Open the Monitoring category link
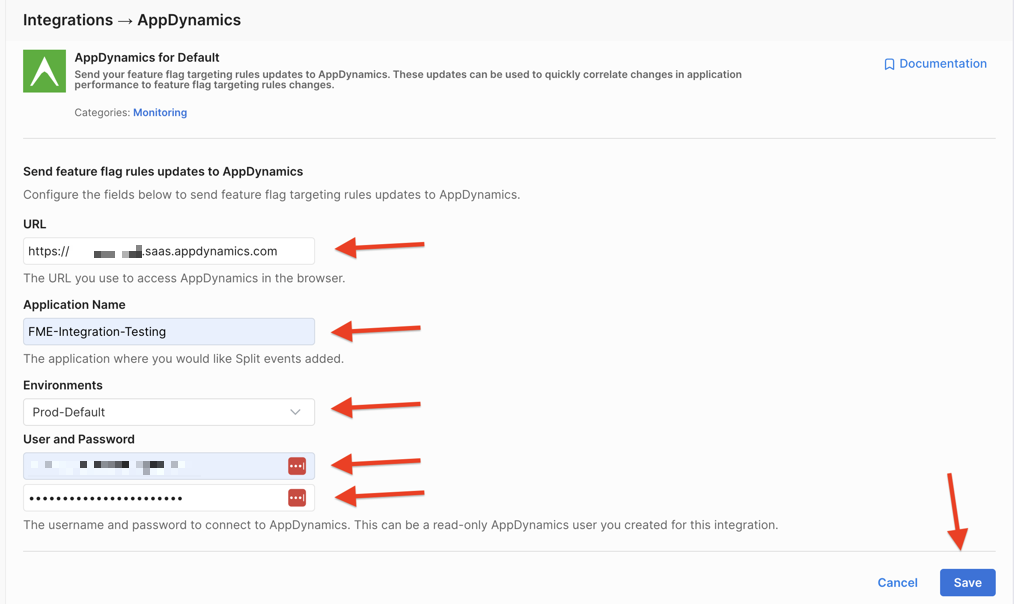Screen dimensions: 1024x604 [160, 113]
